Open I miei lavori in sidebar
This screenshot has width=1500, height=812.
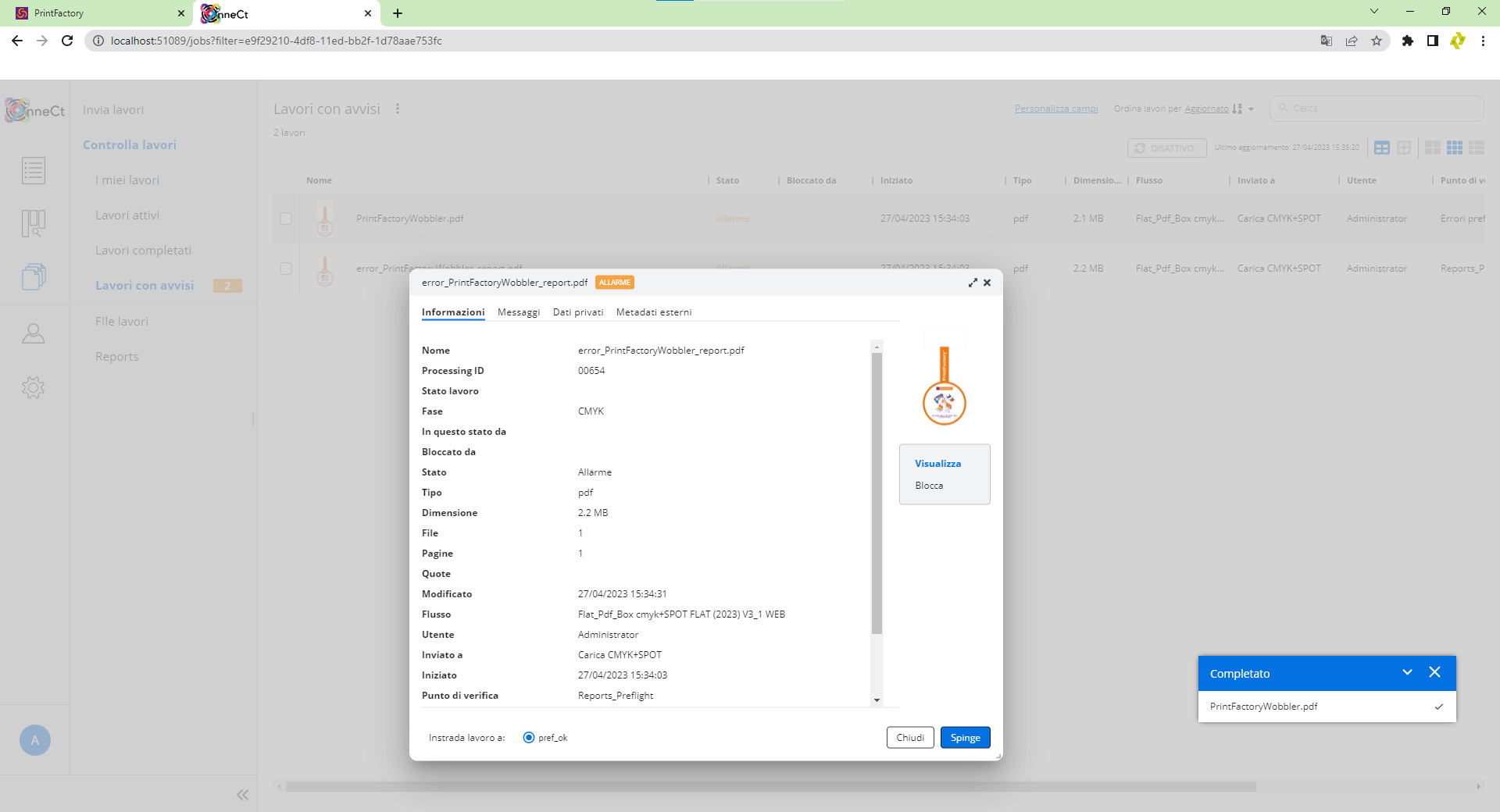(127, 180)
